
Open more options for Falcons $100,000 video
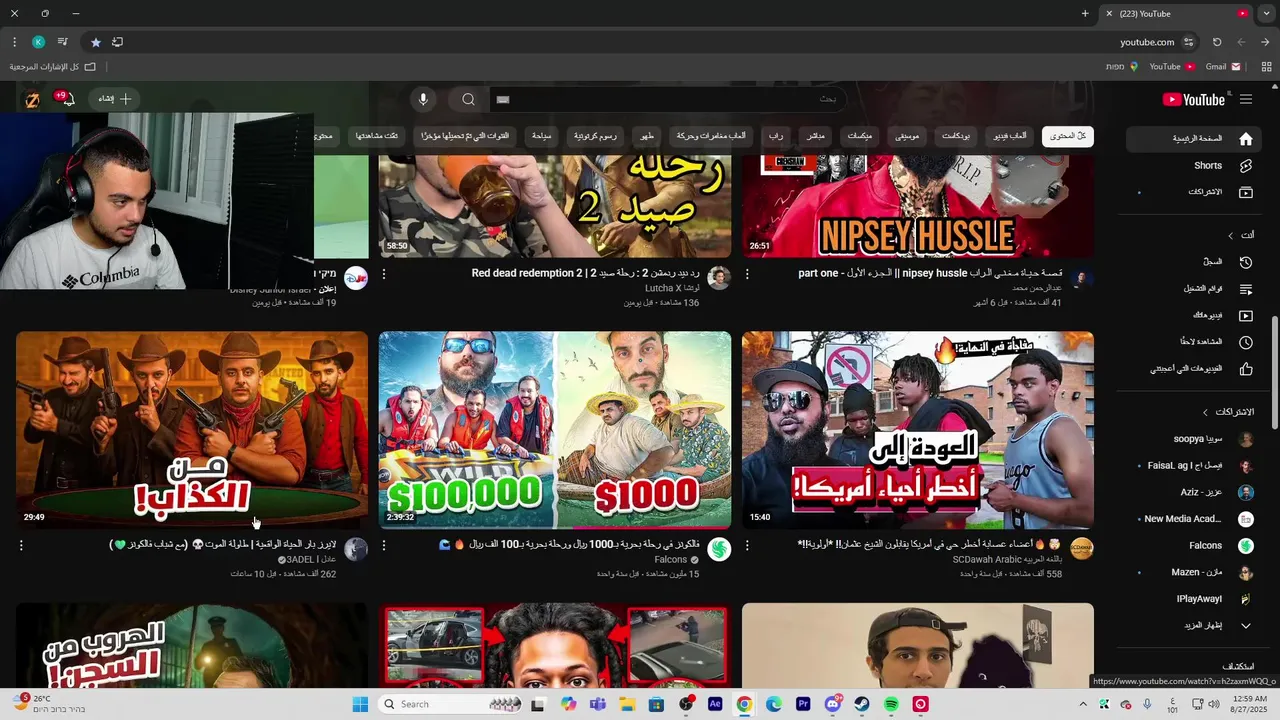click(384, 546)
